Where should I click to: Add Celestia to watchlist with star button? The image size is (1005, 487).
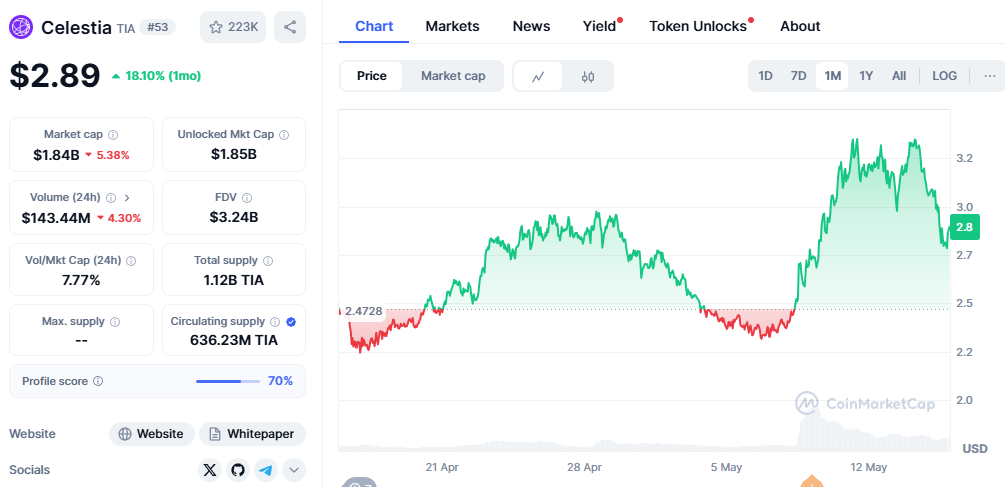[233, 27]
